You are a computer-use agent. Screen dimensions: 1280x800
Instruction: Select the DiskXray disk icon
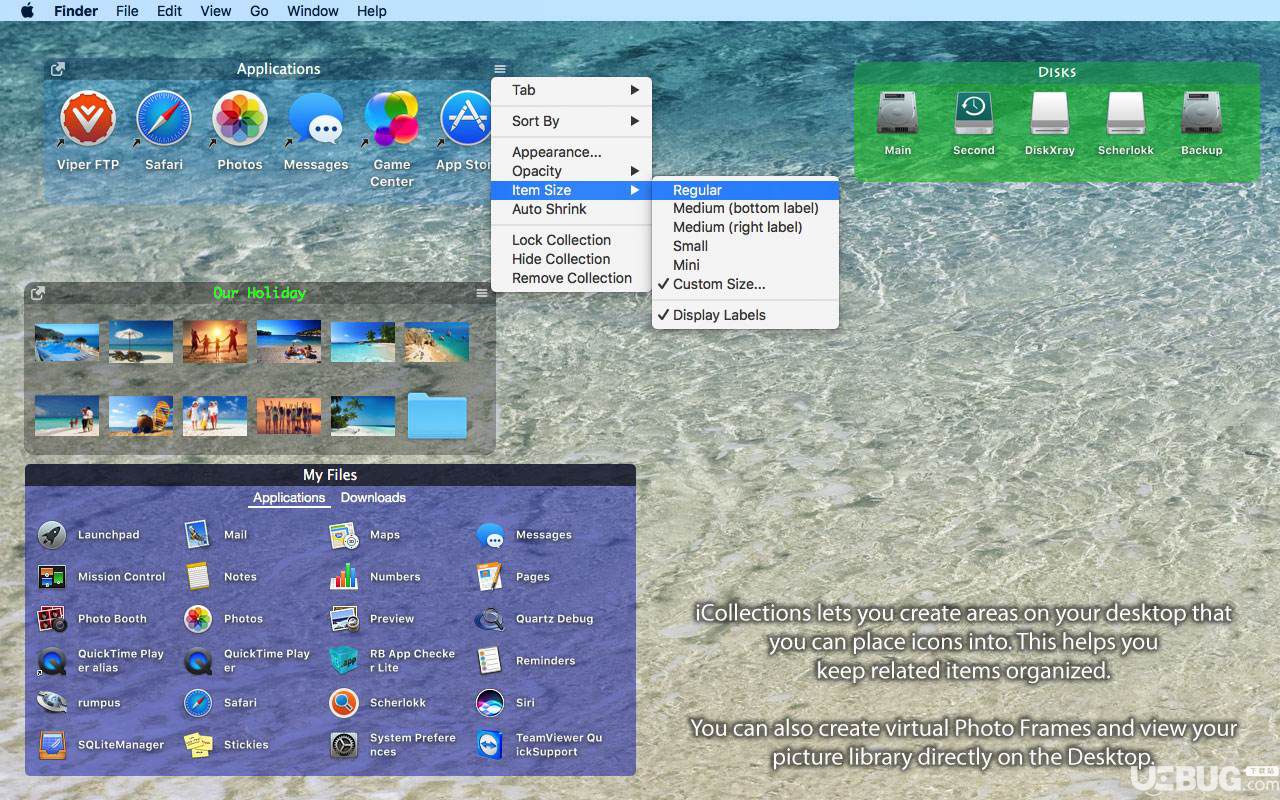pyautogui.click(x=1050, y=114)
